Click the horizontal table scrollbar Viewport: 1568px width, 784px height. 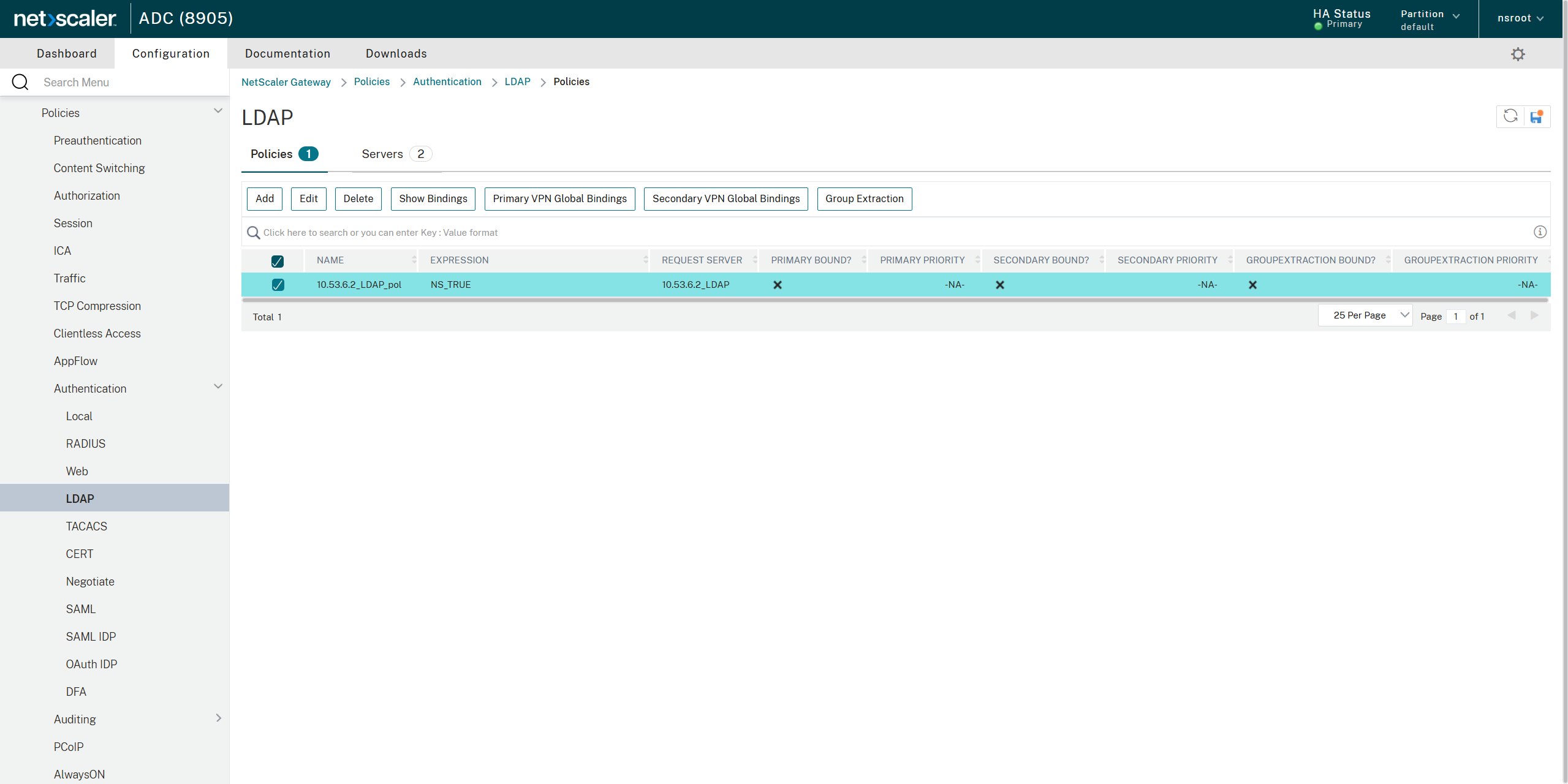tap(895, 301)
